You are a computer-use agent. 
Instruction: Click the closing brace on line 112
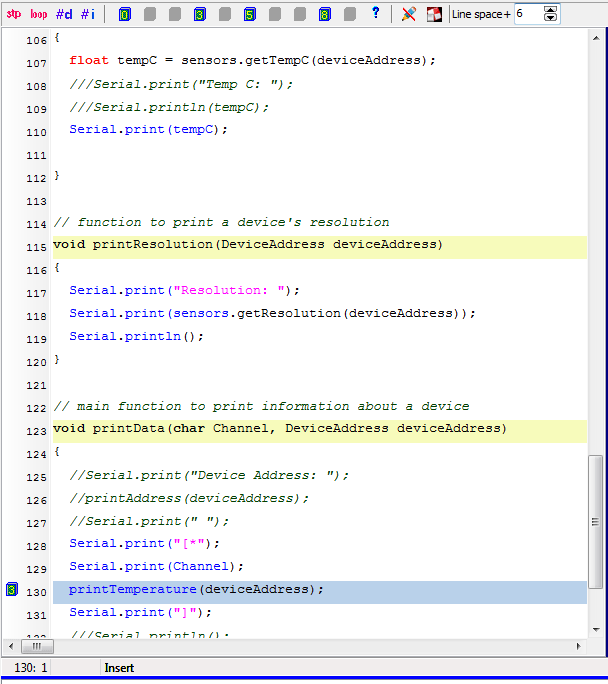pyautogui.click(x=57, y=175)
